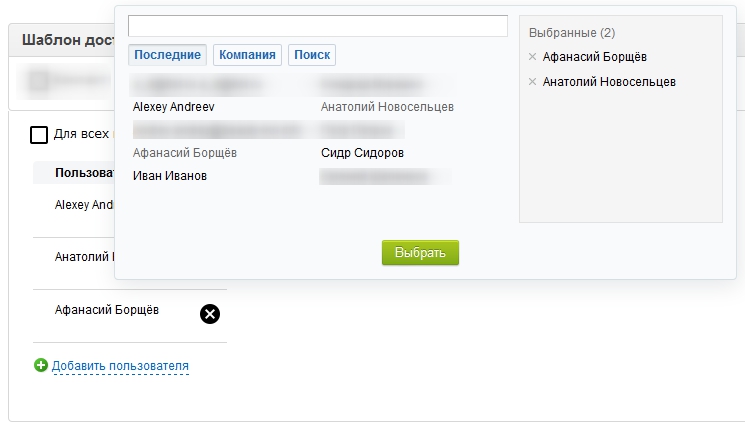Click black delete icon beside Афанасий Борщёв row
The image size is (745, 429).
click(x=210, y=314)
